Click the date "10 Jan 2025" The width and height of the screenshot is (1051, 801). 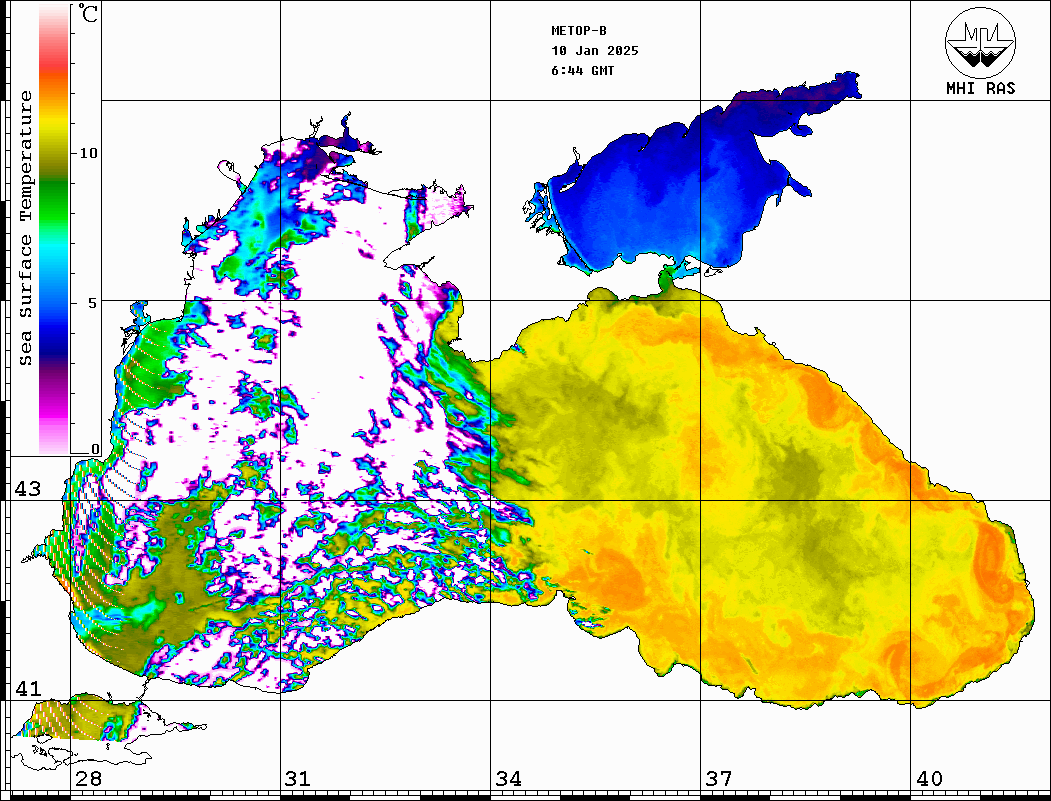(595, 51)
